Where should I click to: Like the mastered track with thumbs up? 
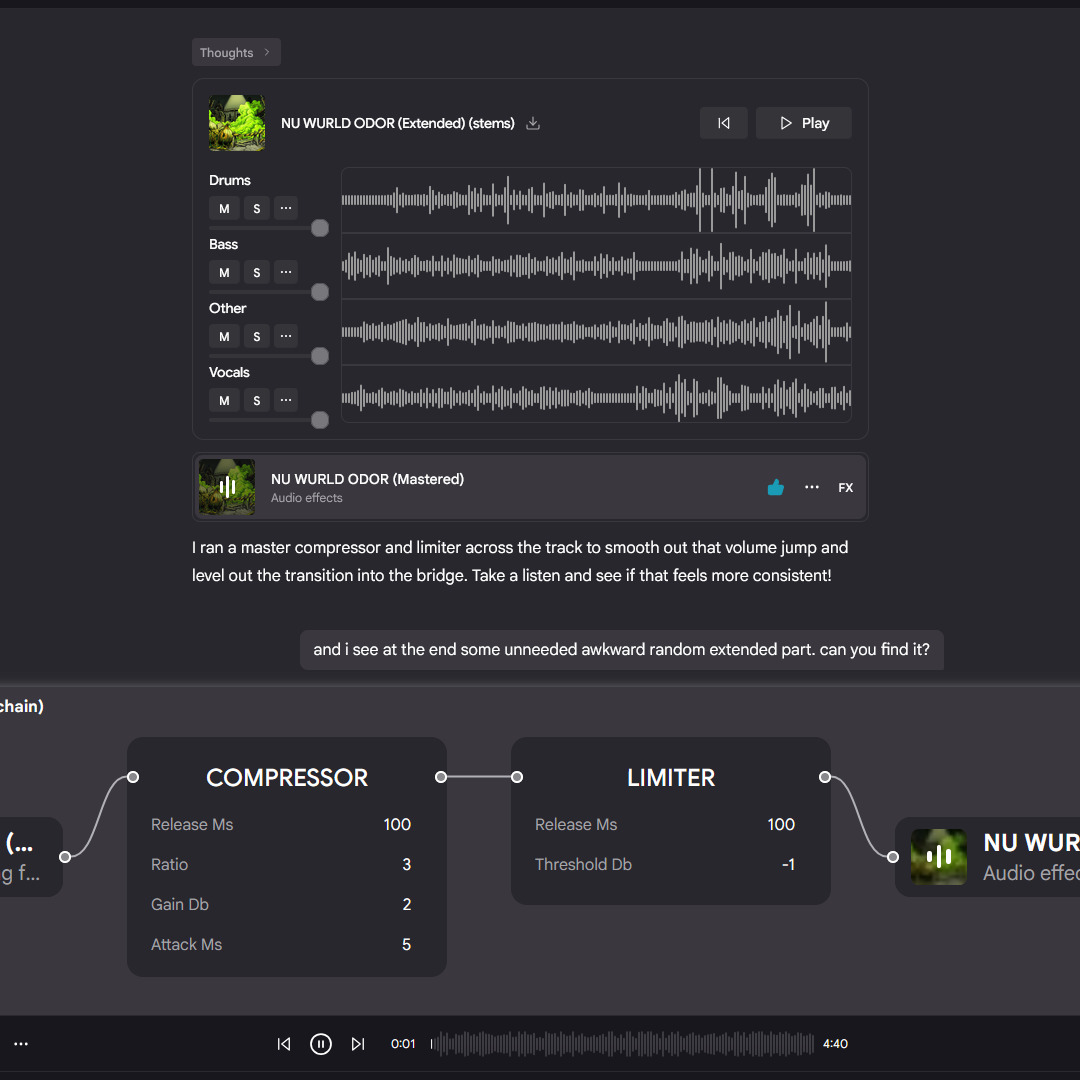click(776, 487)
